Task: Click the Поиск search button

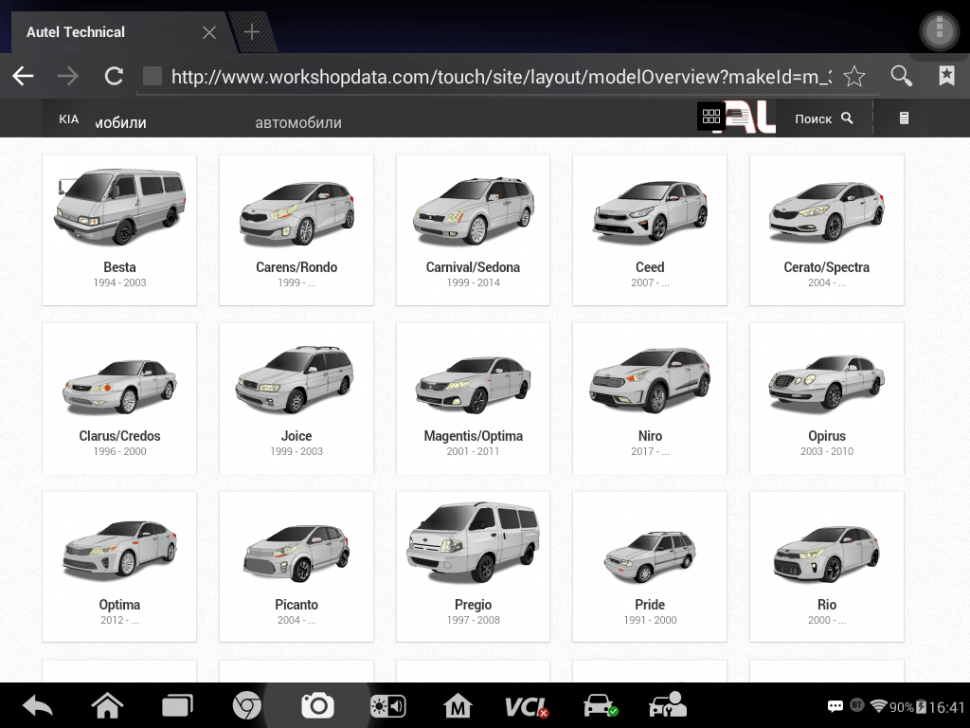Action: [823, 118]
